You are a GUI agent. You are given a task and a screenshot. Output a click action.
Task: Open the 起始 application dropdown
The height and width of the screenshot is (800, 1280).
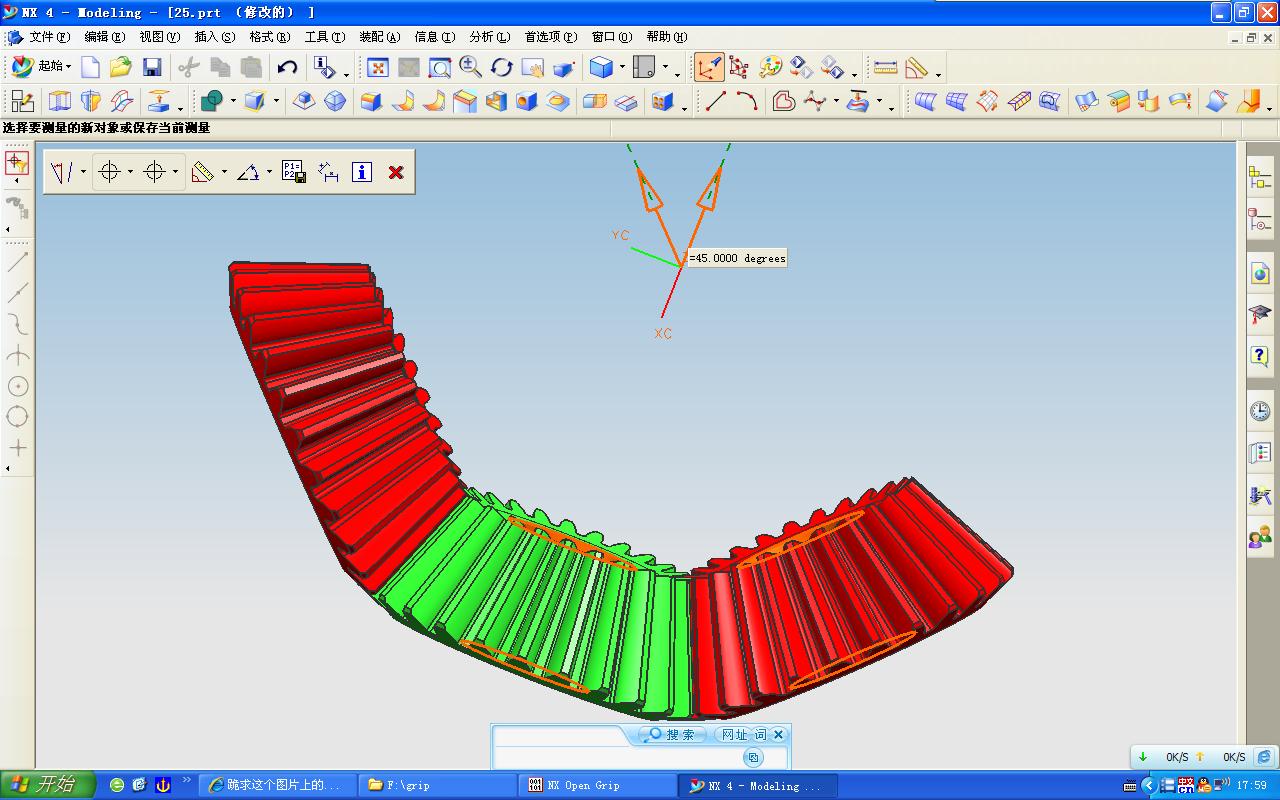pos(42,67)
